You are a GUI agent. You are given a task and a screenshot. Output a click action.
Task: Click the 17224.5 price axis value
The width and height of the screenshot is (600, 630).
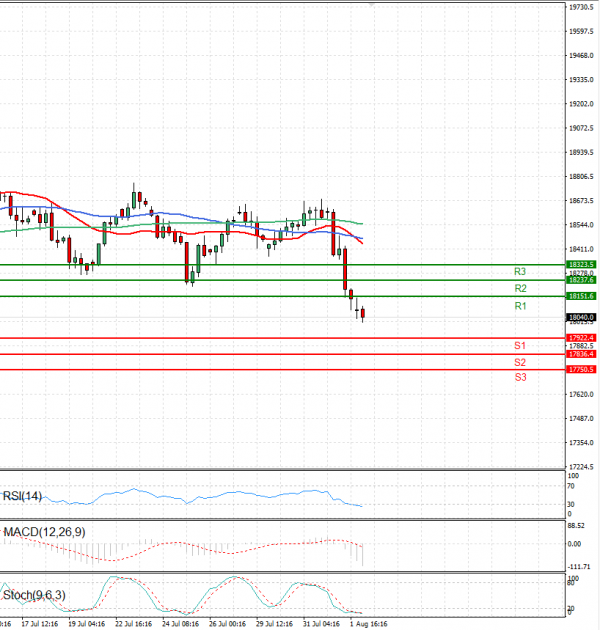click(x=581, y=467)
